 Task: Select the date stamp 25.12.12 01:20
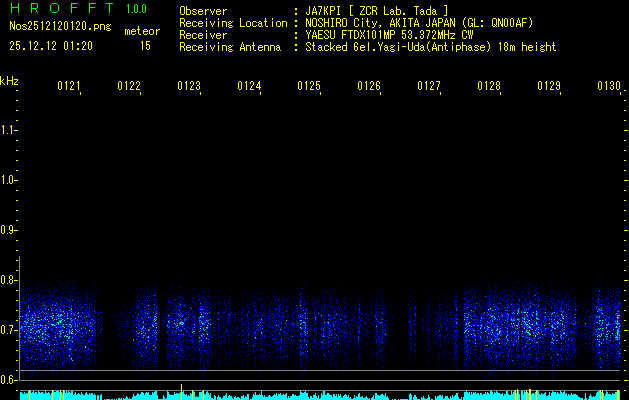point(51,46)
